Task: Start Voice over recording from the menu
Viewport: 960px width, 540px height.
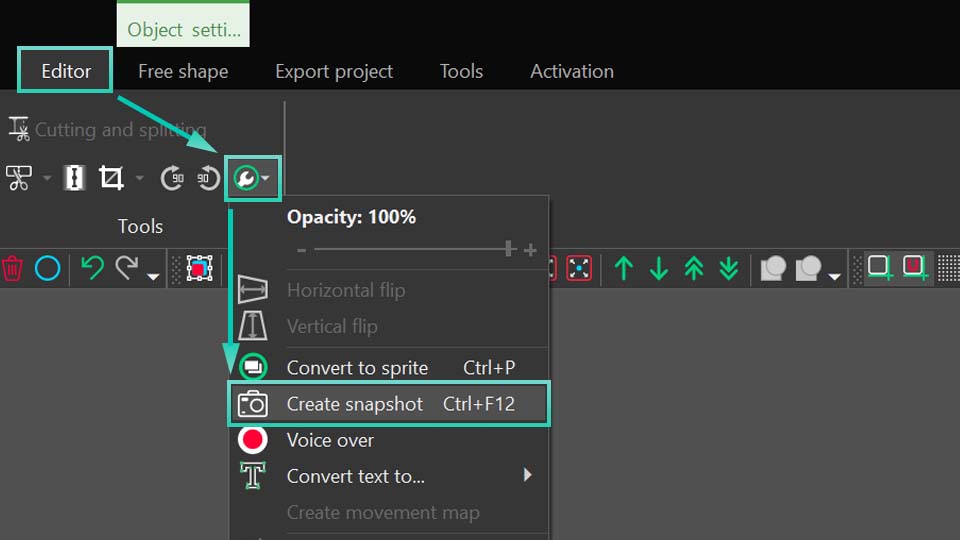Action: [x=330, y=440]
